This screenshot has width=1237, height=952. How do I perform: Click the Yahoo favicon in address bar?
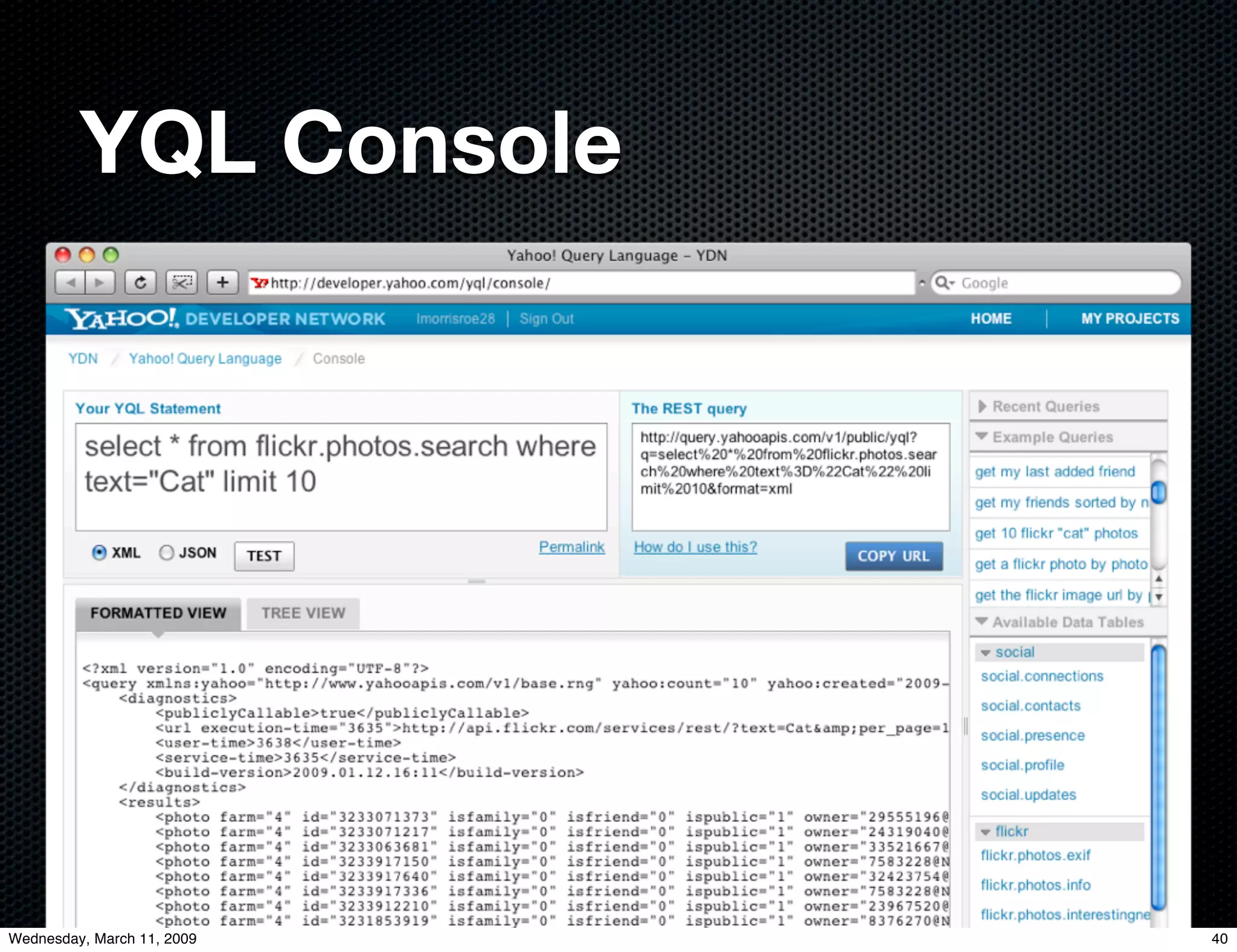pyautogui.click(x=260, y=283)
